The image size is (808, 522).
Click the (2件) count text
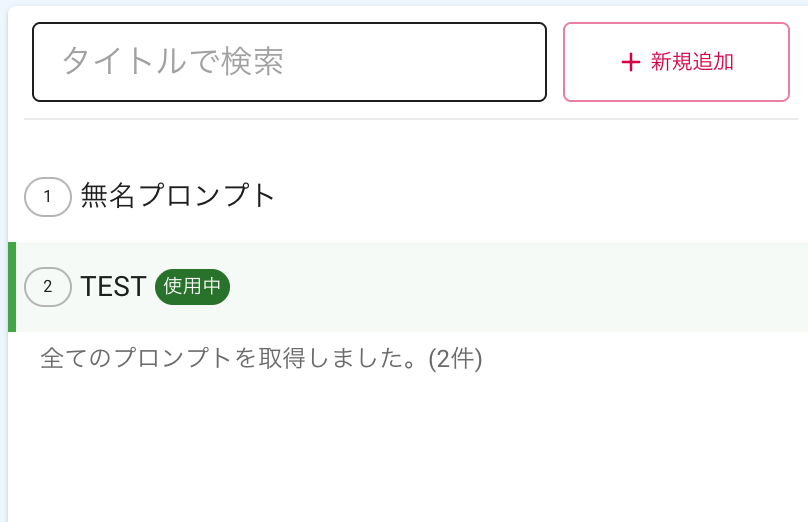click(455, 358)
